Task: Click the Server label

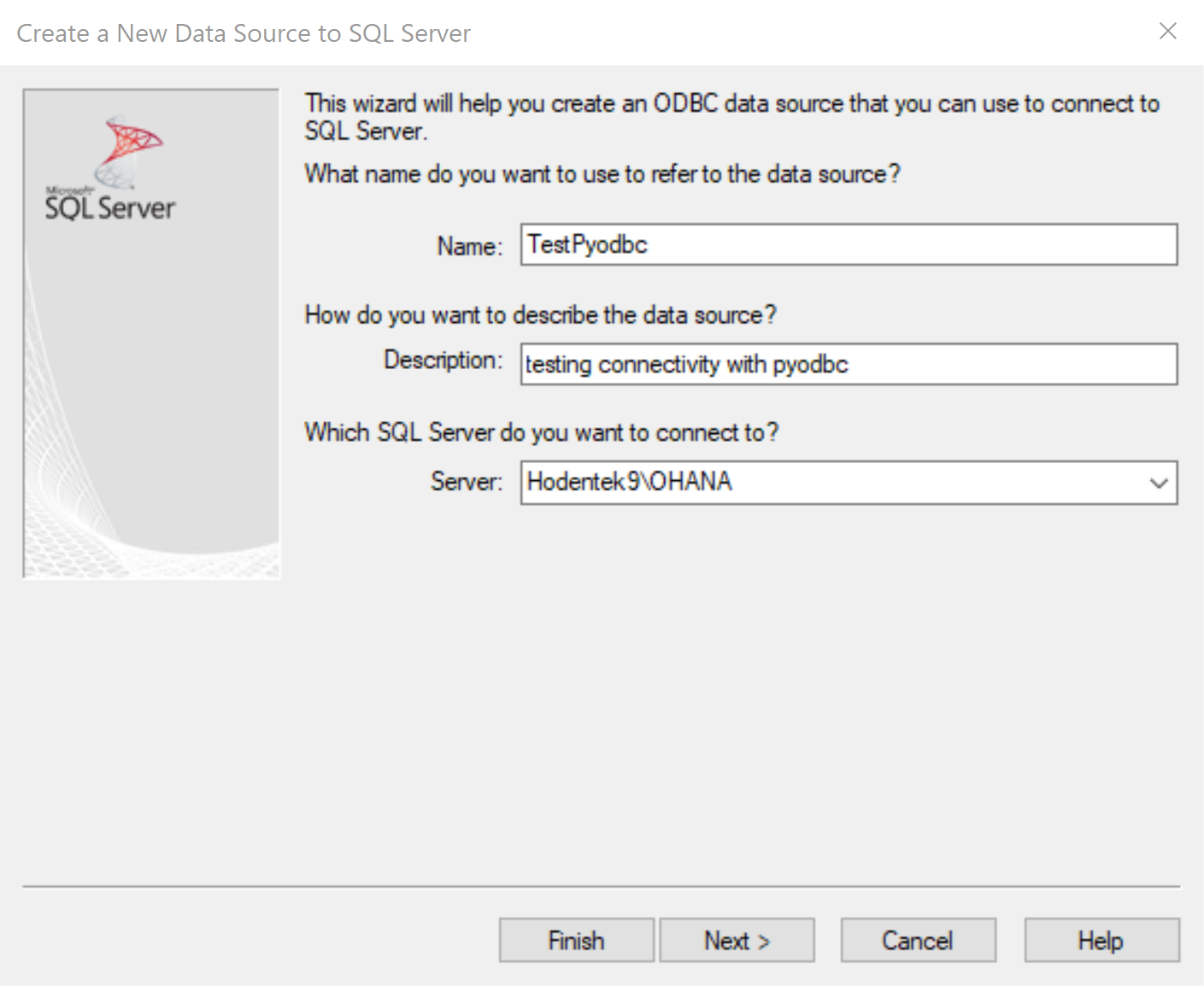Action: pos(464,481)
